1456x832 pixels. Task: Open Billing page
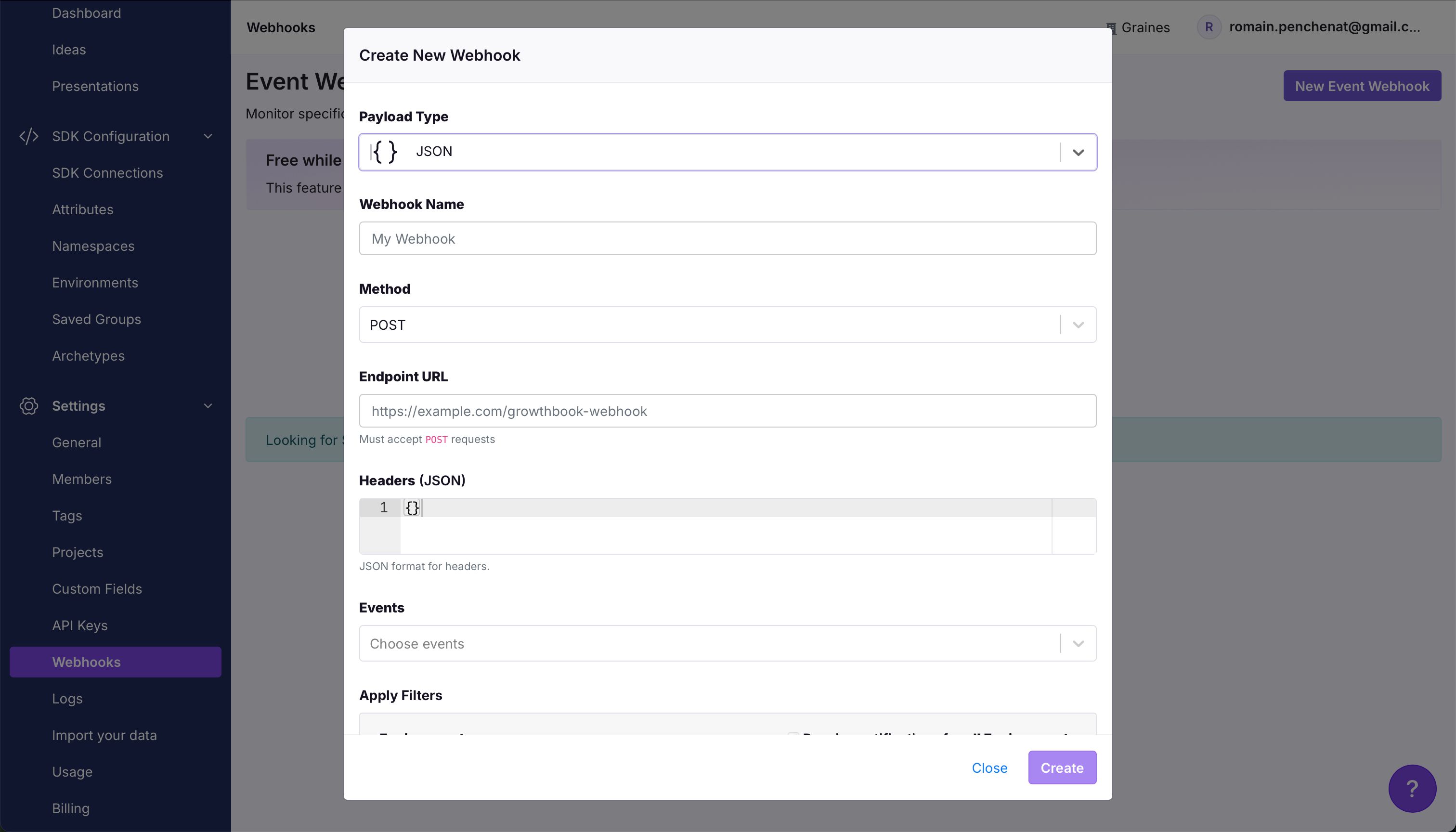(x=71, y=808)
